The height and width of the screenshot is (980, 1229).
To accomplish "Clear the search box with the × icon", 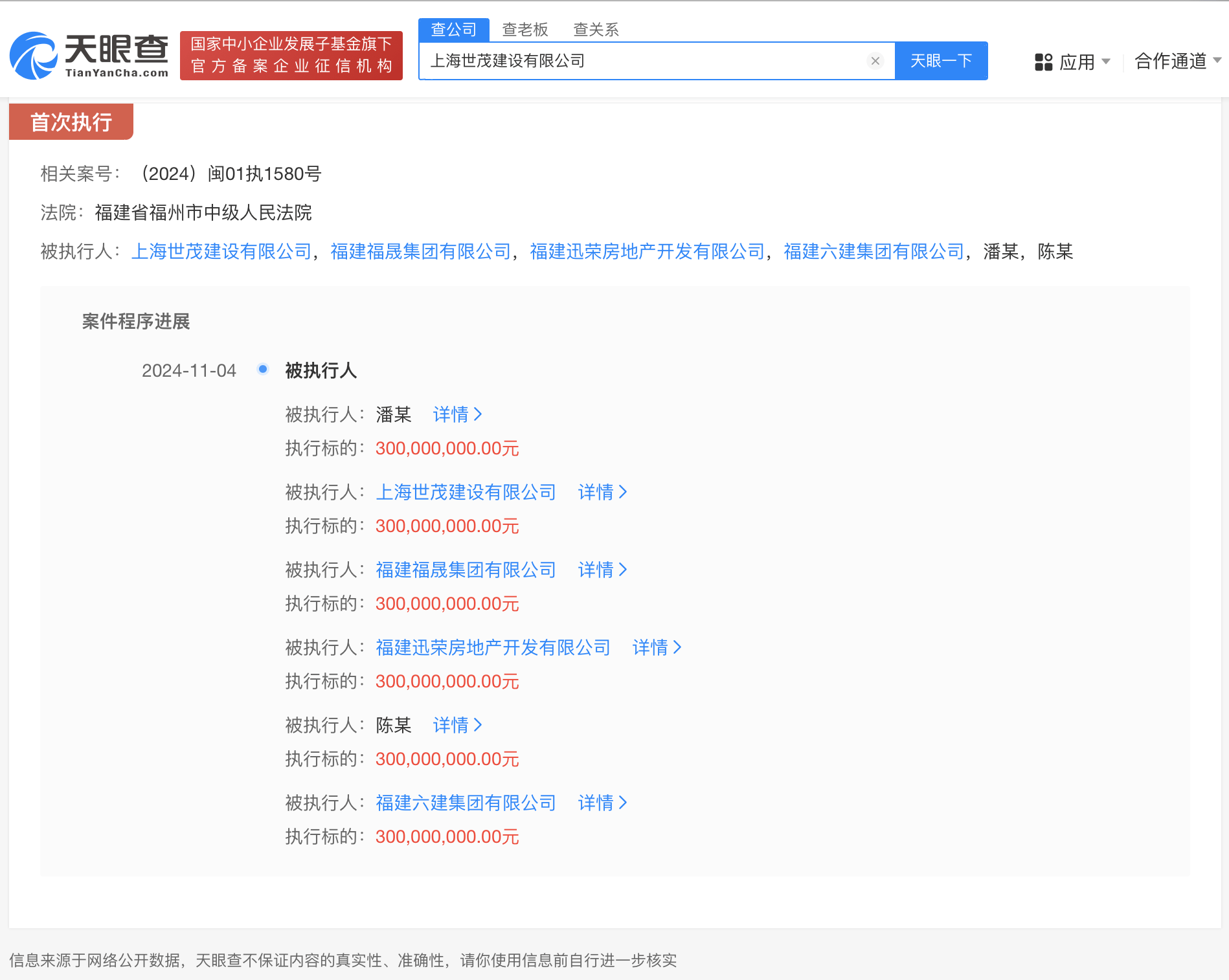I will (x=875, y=61).
